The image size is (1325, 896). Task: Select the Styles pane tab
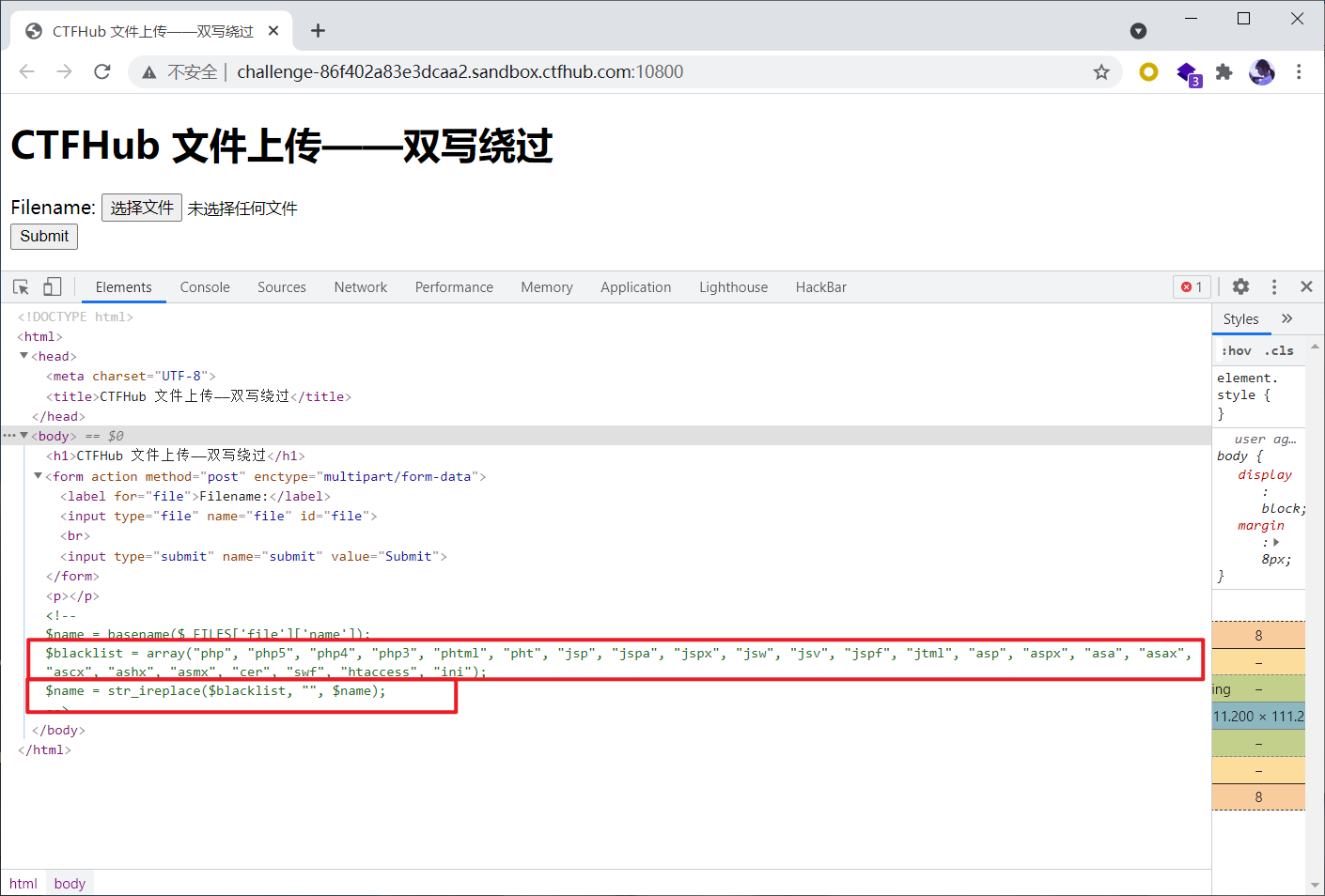pos(1240,319)
